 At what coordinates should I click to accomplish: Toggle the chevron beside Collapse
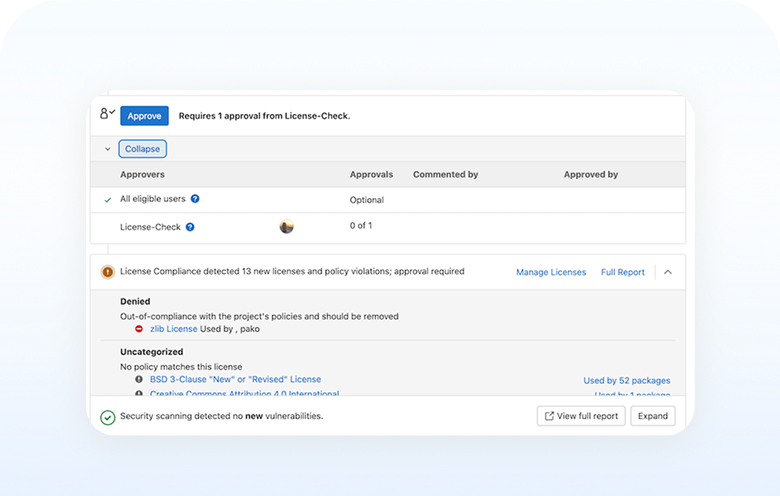click(107, 149)
